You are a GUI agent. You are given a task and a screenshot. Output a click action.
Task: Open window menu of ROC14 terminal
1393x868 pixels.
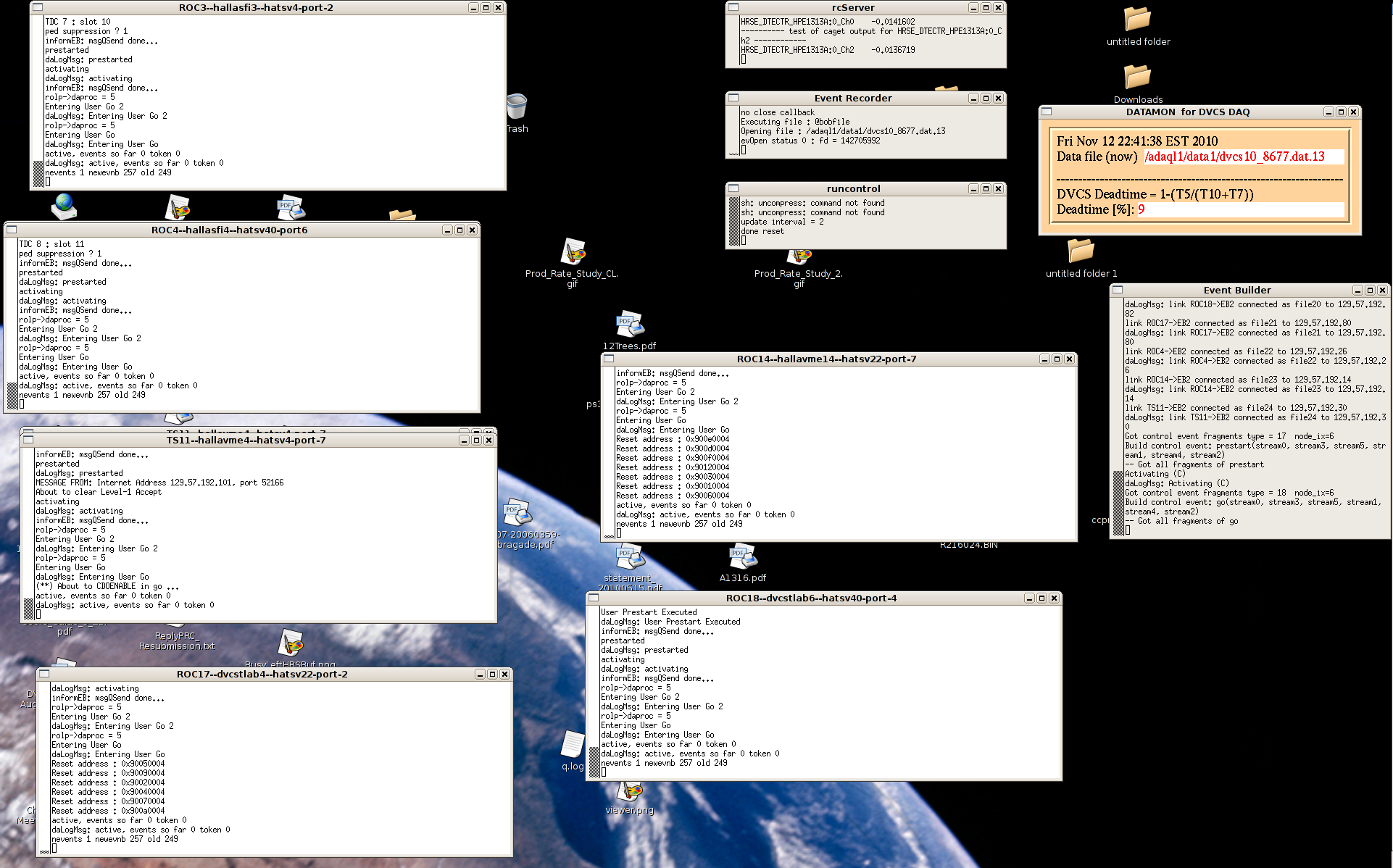[x=609, y=359]
